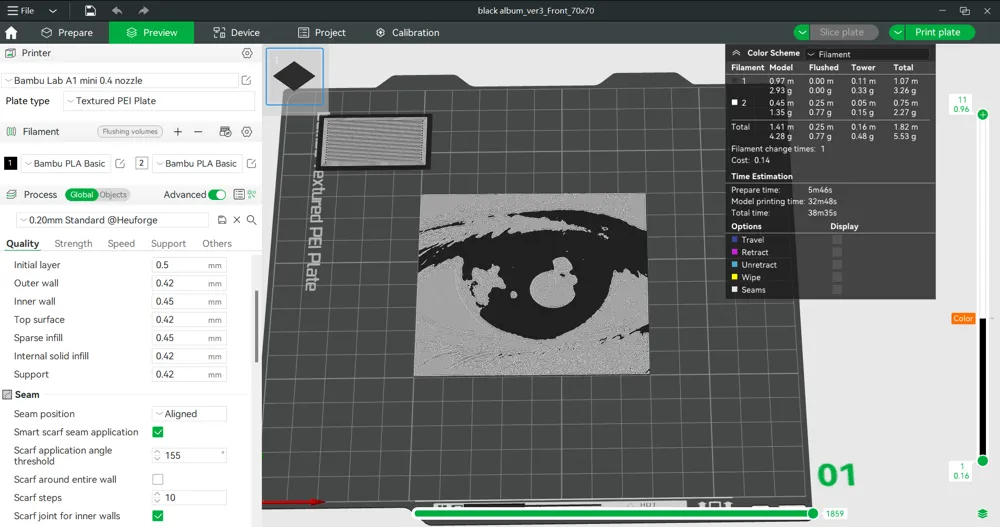Open the Calibration tab
The width and height of the screenshot is (1000, 527).
[x=407, y=33]
